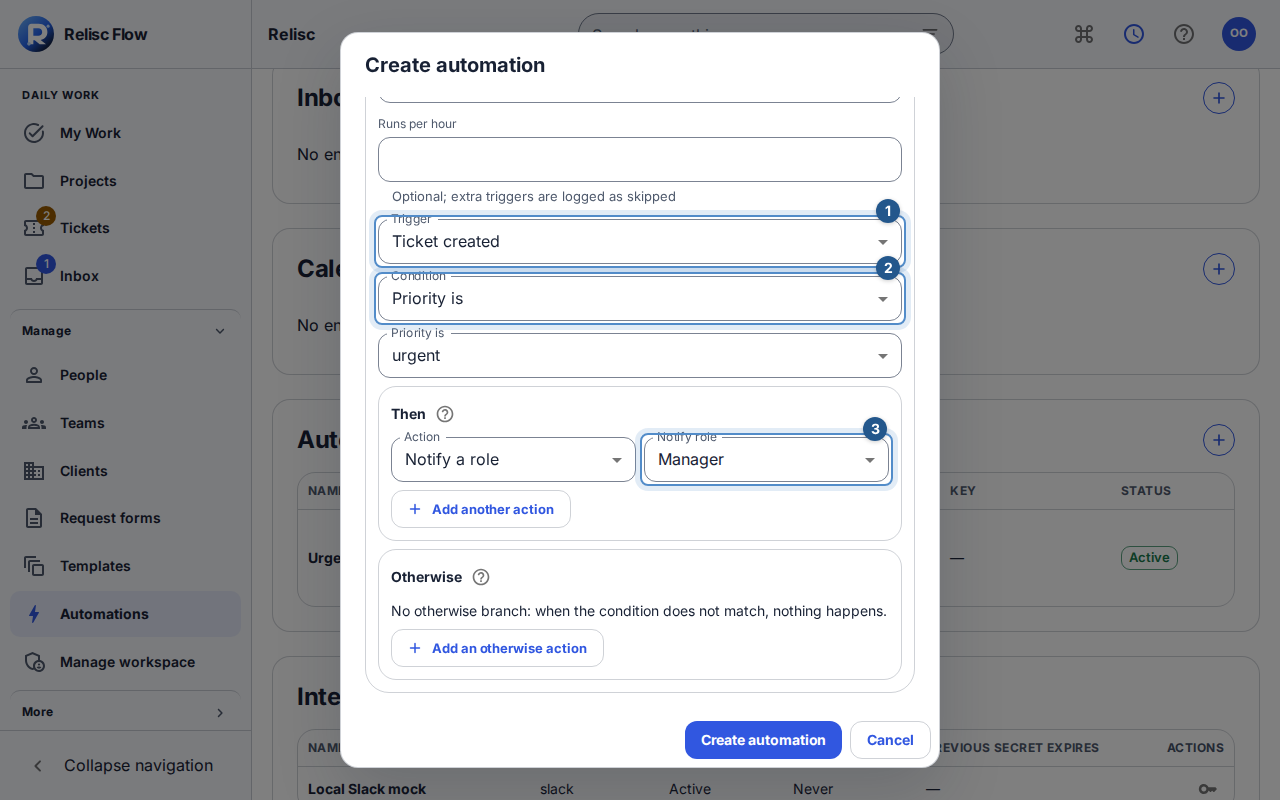Click Add another action
The width and height of the screenshot is (1280, 800).
[481, 509]
